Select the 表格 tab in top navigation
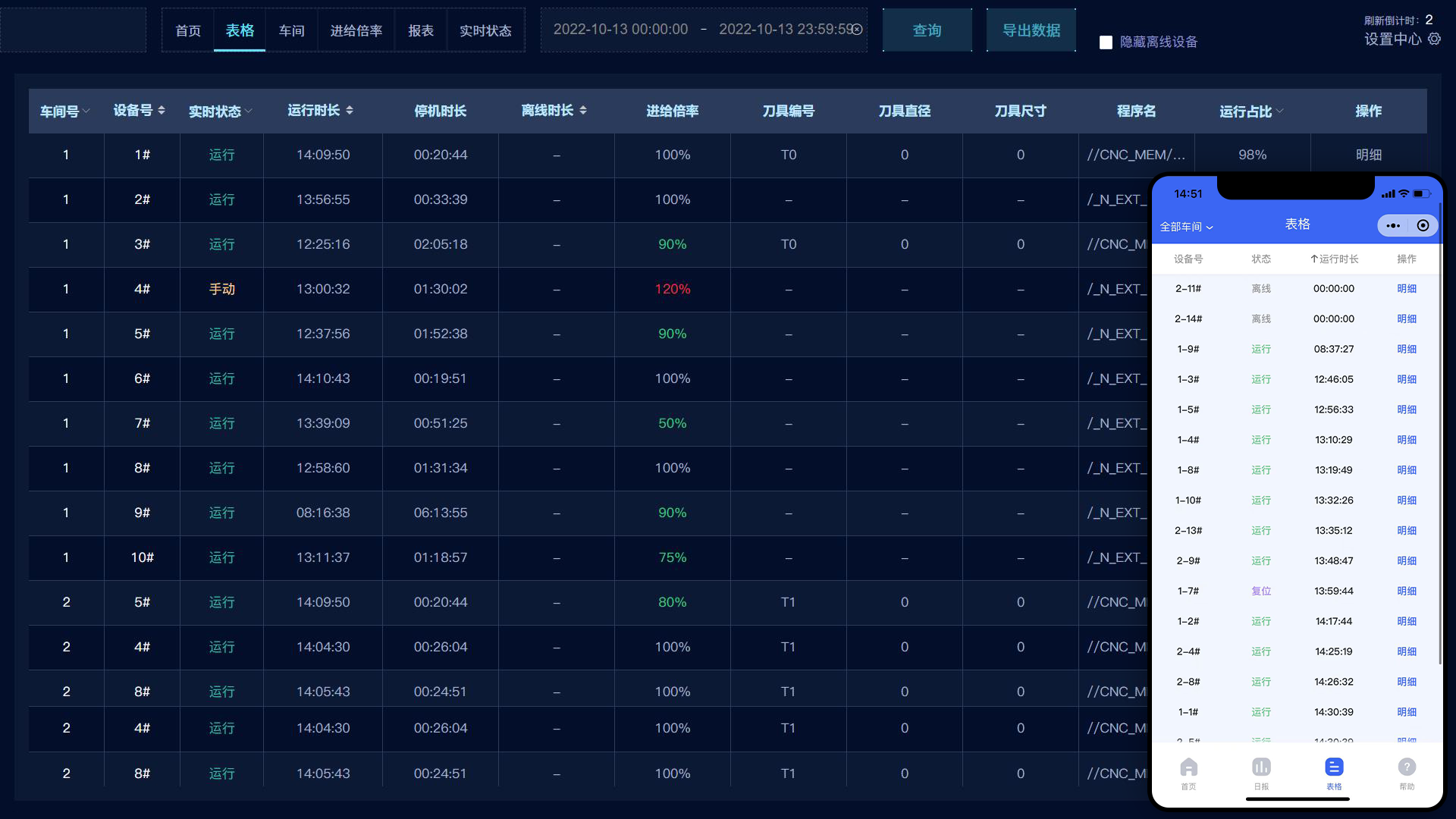This screenshot has width=1456, height=819. click(x=240, y=30)
